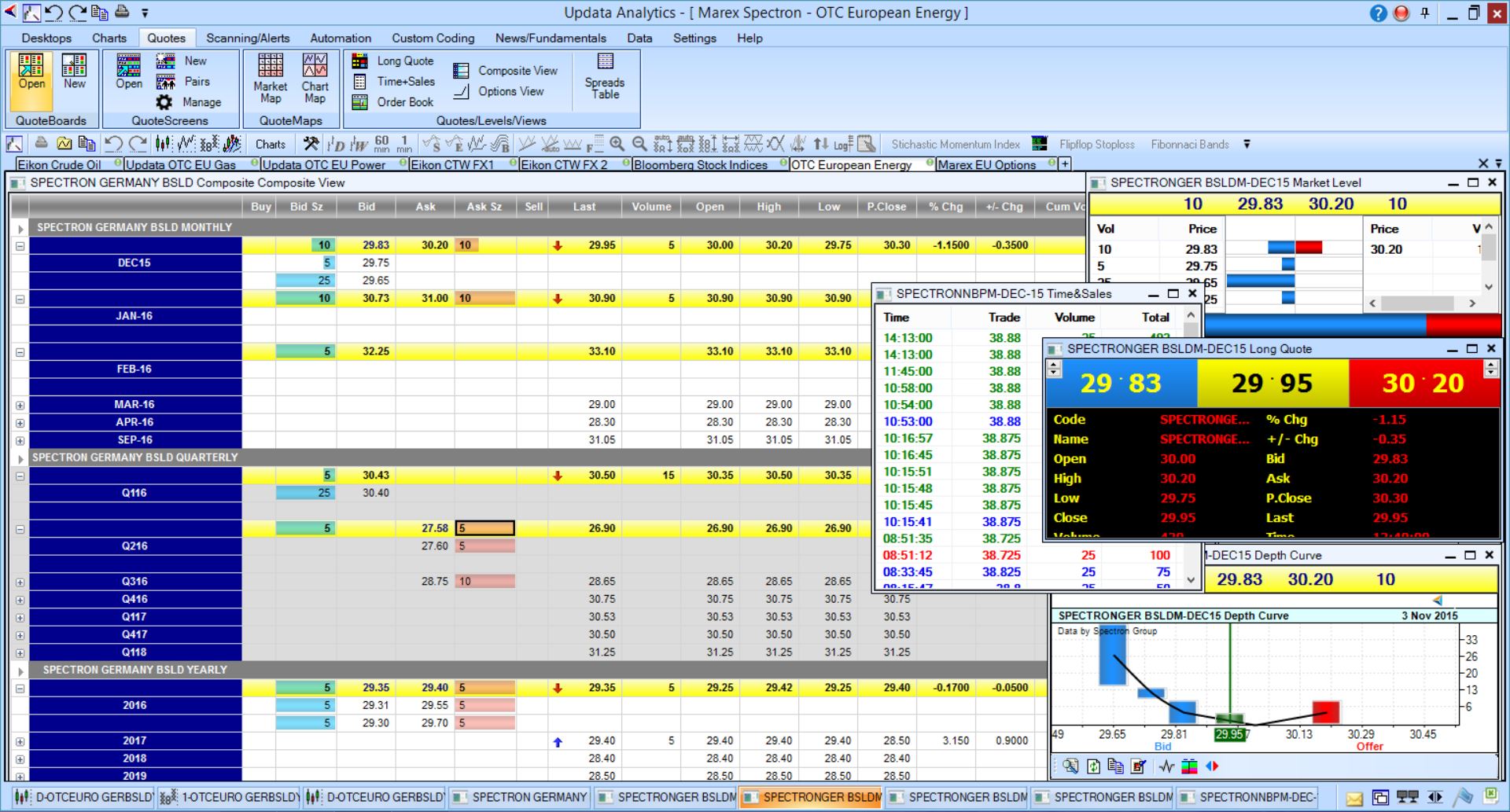This screenshot has width=1510, height=812.
Task: Collapse the DEC15 row group
Action: [x=20, y=246]
